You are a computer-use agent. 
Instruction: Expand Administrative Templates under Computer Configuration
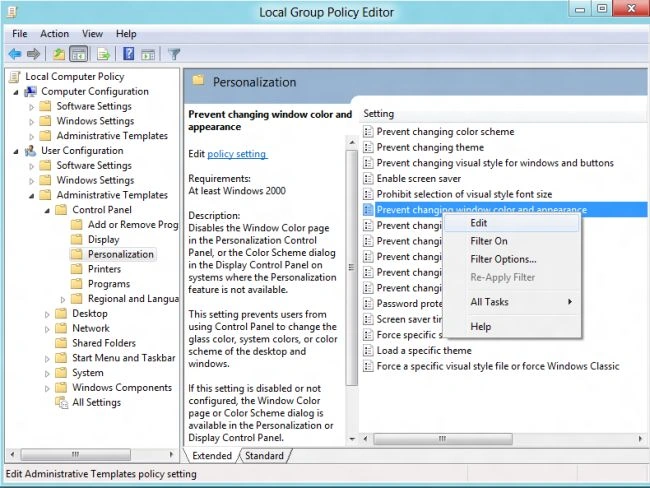coord(32,136)
